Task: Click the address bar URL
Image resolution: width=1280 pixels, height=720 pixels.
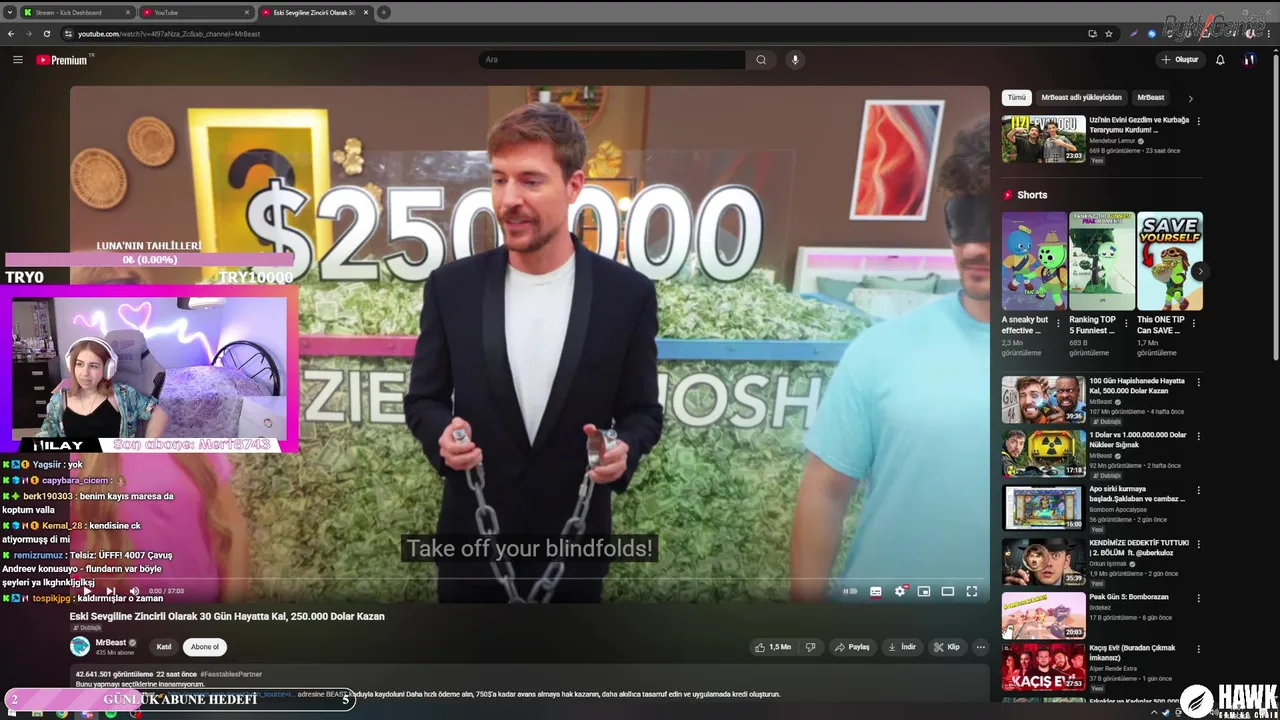Action: 169,34
